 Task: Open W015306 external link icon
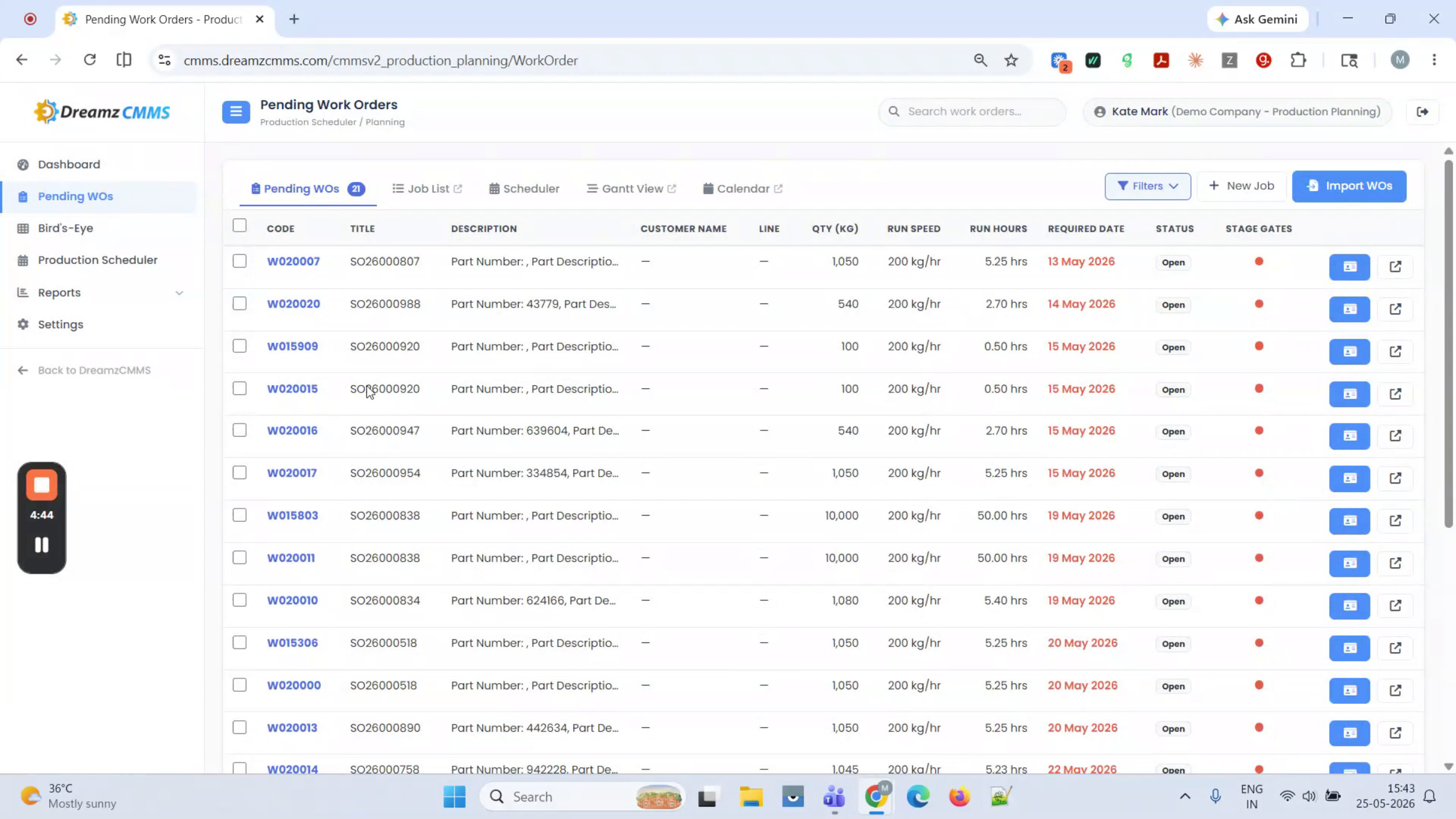pyautogui.click(x=1395, y=648)
